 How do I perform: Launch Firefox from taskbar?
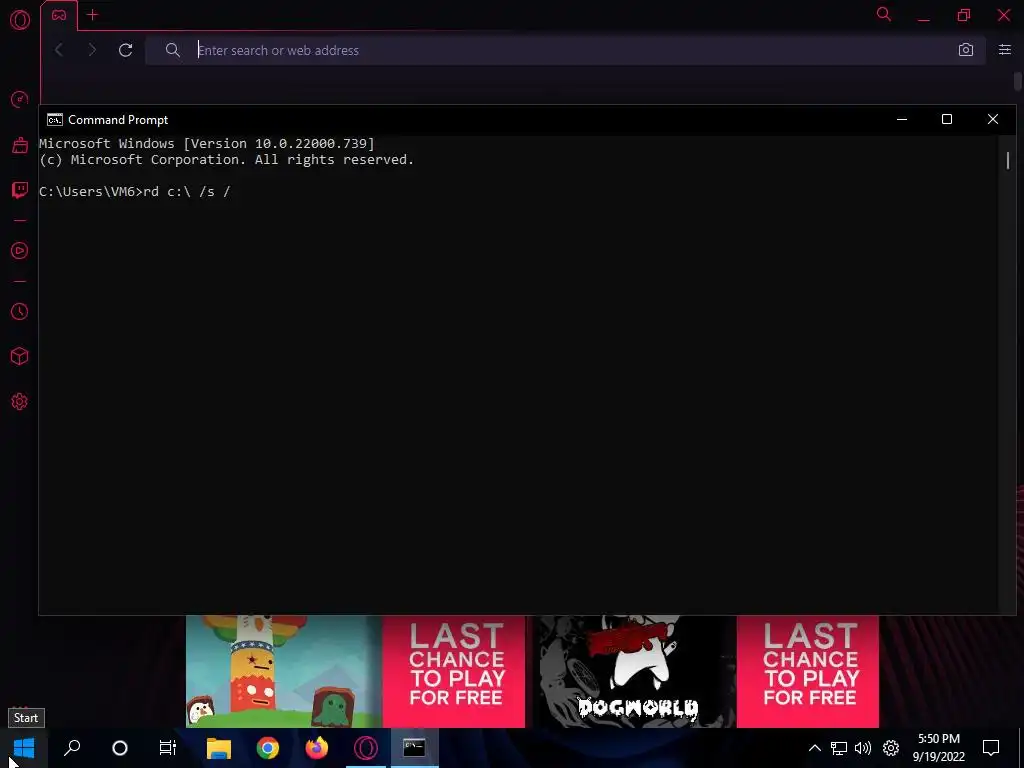317,748
